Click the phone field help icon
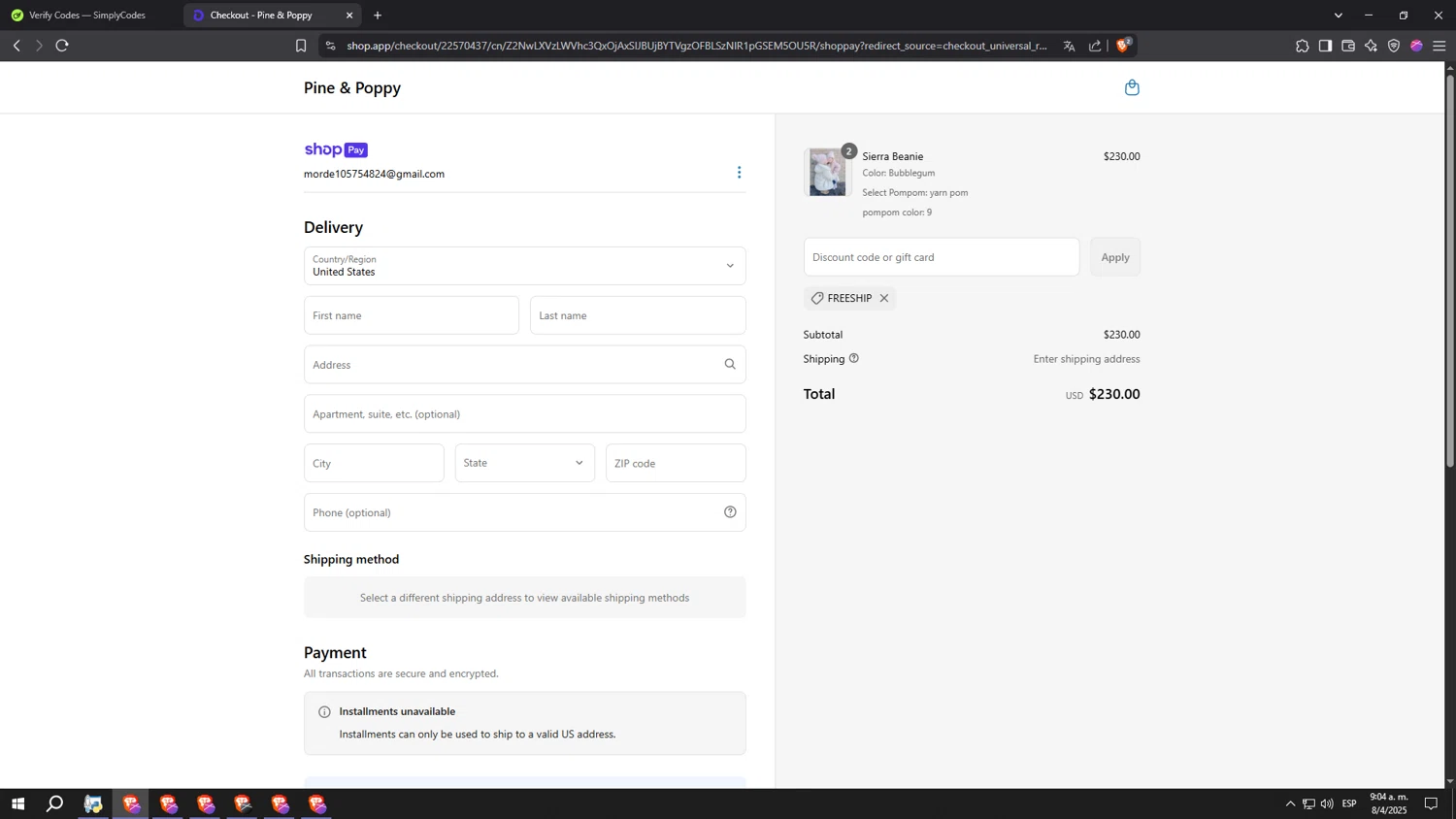Image resolution: width=1456 pixels, height=819 pixels. [x=730, y=512]
